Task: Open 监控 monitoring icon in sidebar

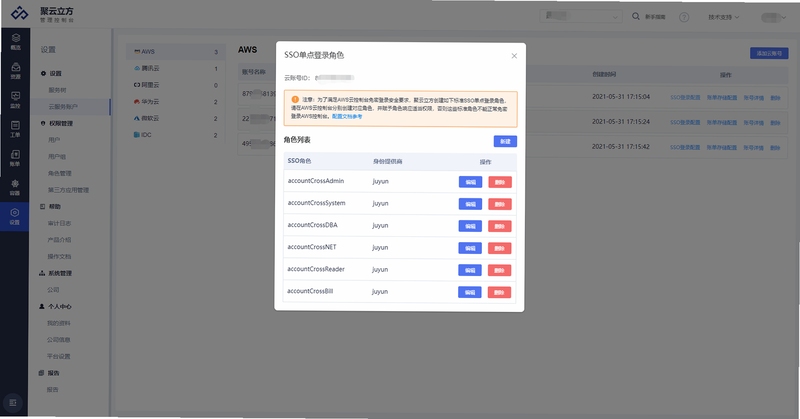Action: click(15, 100)
